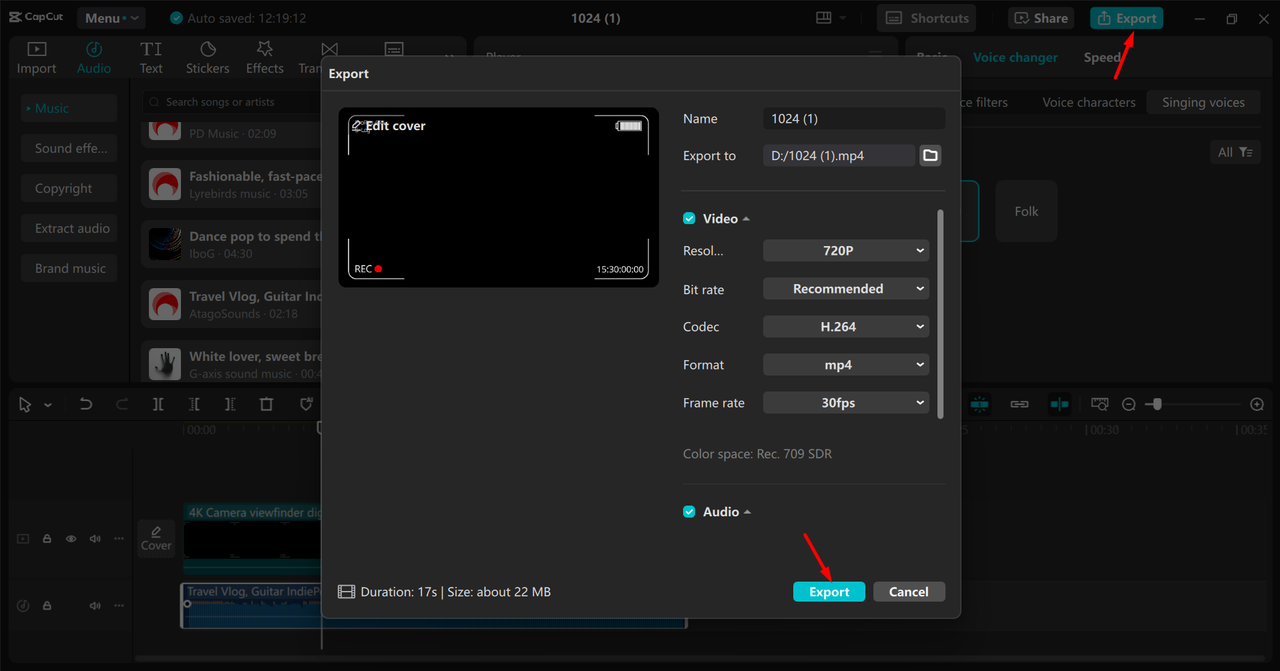This screenshot has width=1280, height=671.
Task: Open more options on the video track
Action: pyautogui.click(x=120, y=538)
